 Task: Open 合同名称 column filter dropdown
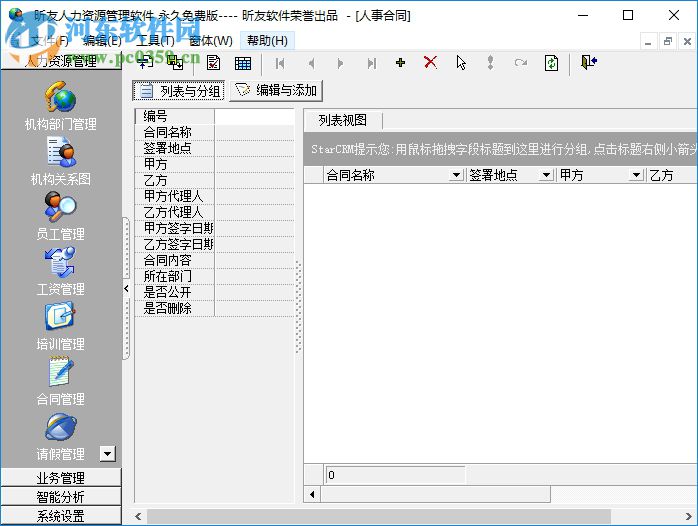[456, 175]
